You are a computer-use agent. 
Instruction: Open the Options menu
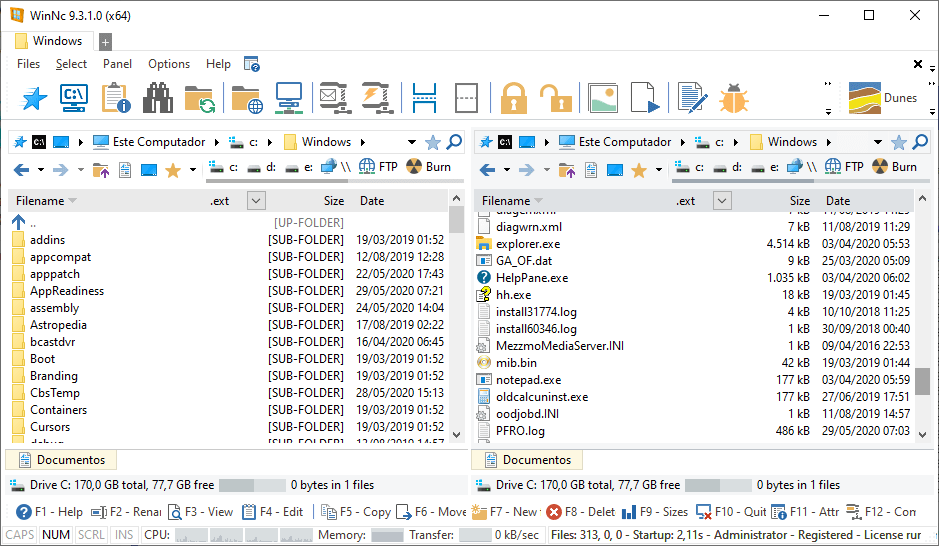coord(169,64)
